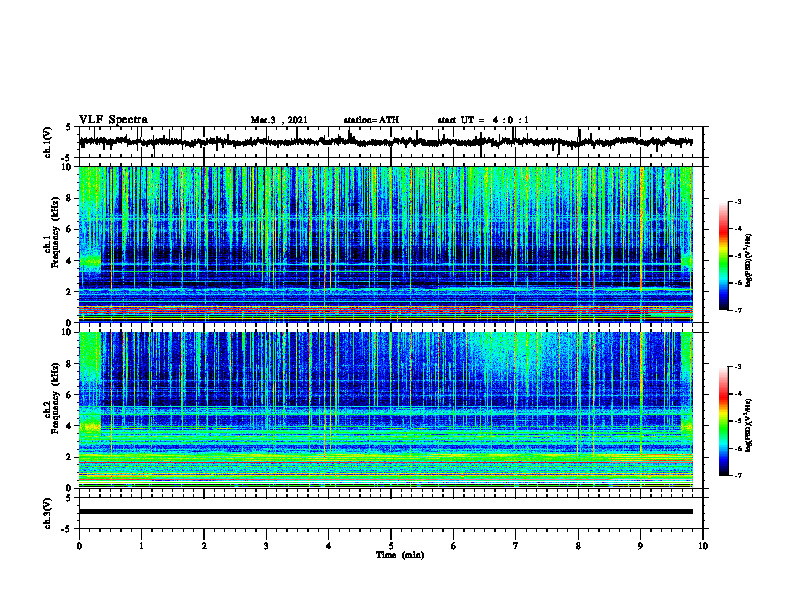Screen dimensions: 792x612
Task: Click the start UT time label
Action: coord(483,120)
